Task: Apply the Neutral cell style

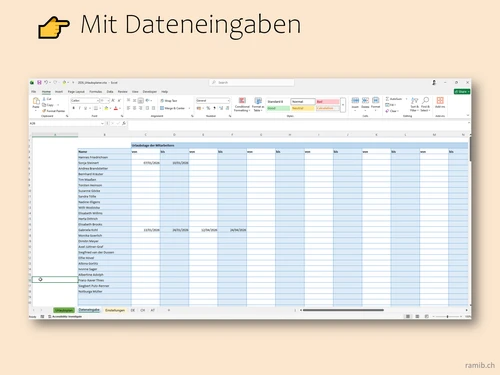Action: coord(303,108)
